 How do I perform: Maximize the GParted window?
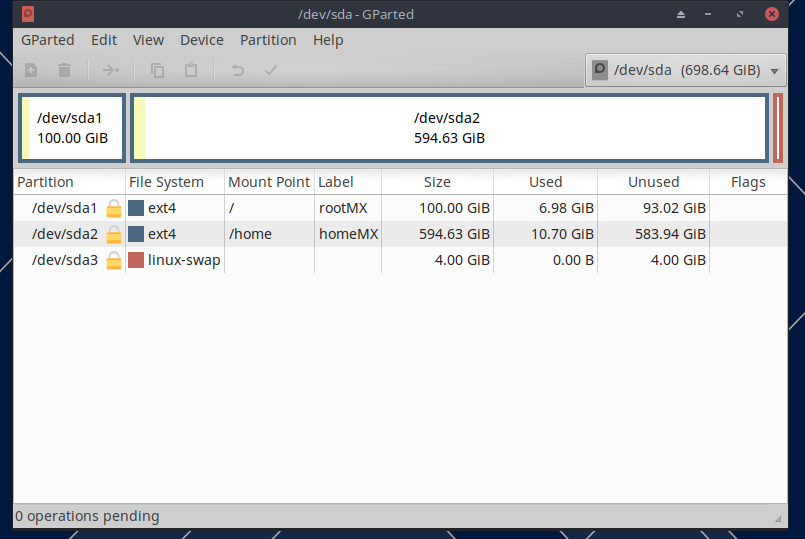tap(740, 14)
